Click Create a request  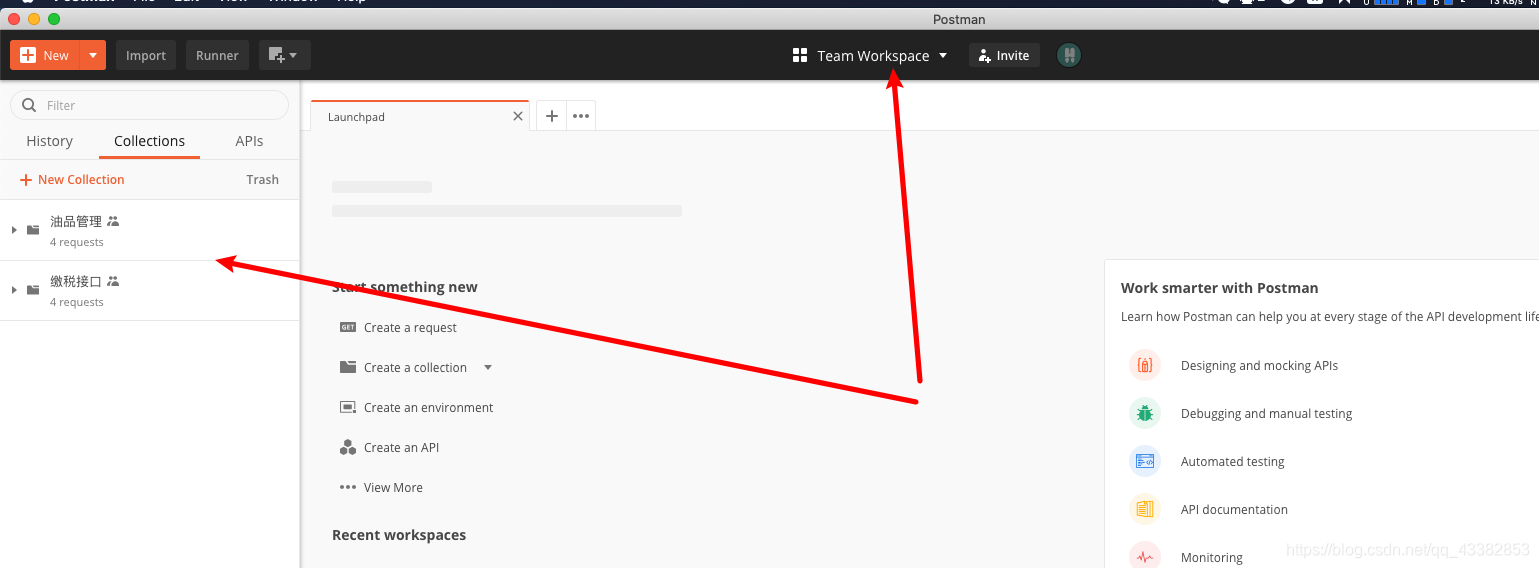click(410, 327)
